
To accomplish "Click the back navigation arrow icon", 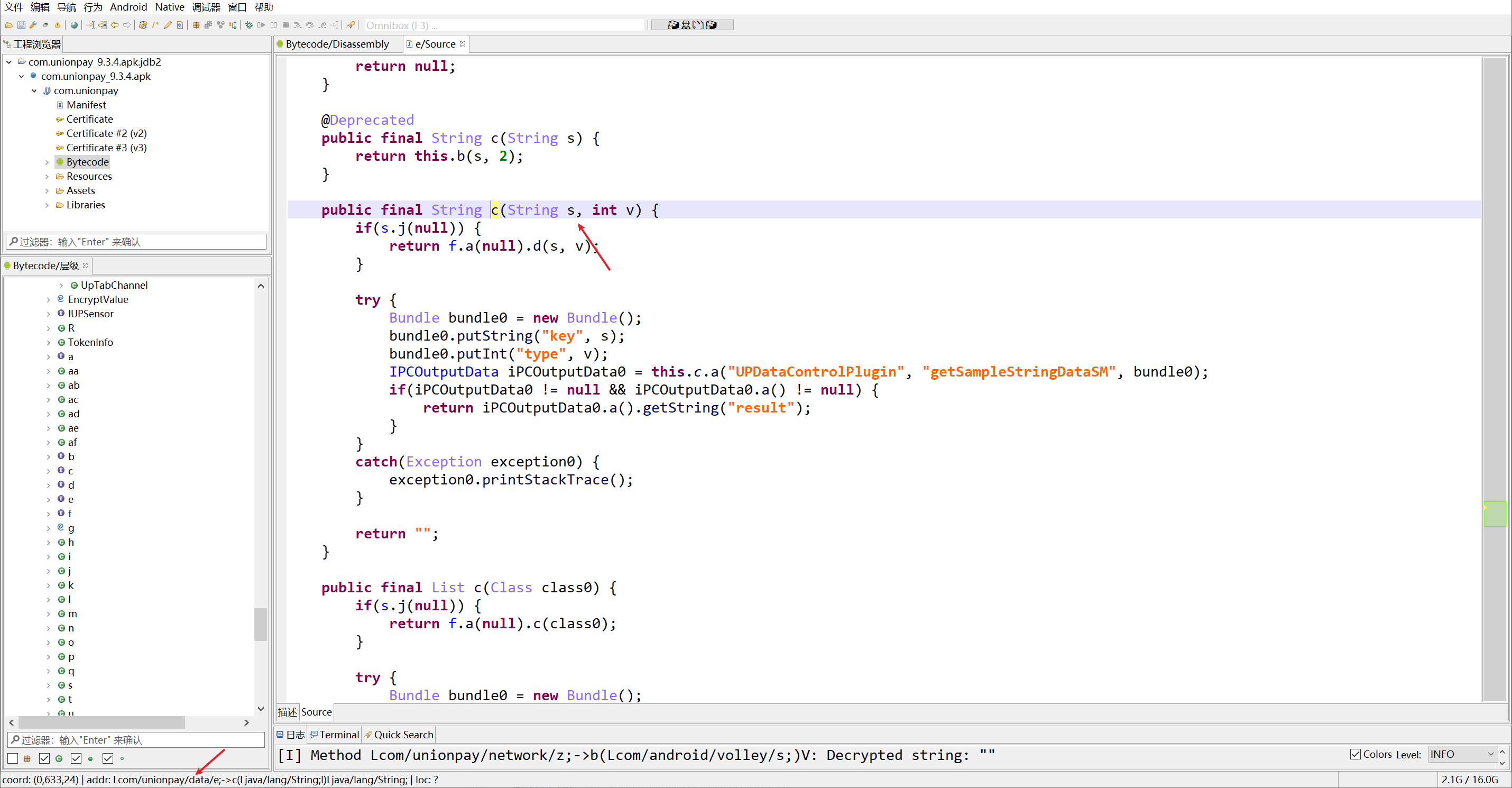I will pyautogui.click(x=115, y=25).
